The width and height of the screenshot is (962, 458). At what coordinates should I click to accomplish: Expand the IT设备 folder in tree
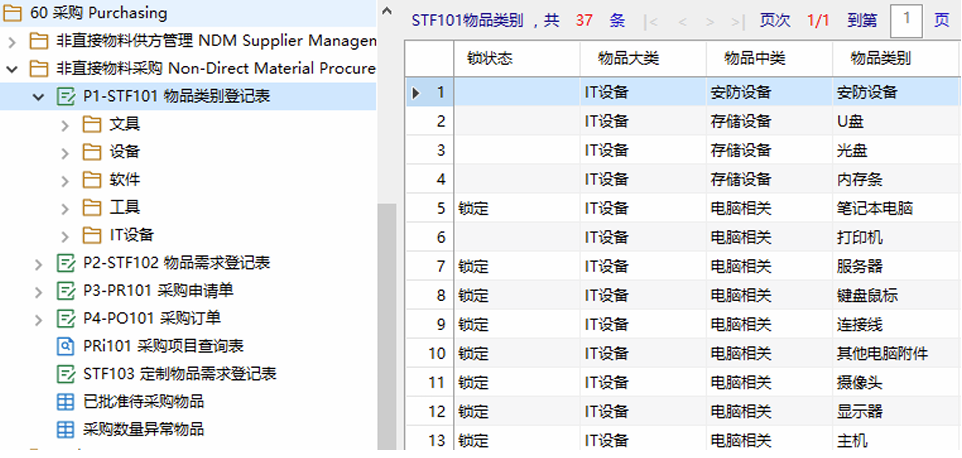[65, 235]
